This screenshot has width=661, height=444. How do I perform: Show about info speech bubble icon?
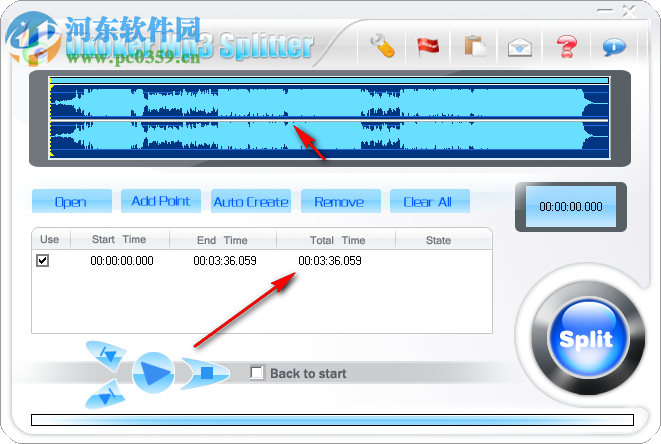pos(614,47)
